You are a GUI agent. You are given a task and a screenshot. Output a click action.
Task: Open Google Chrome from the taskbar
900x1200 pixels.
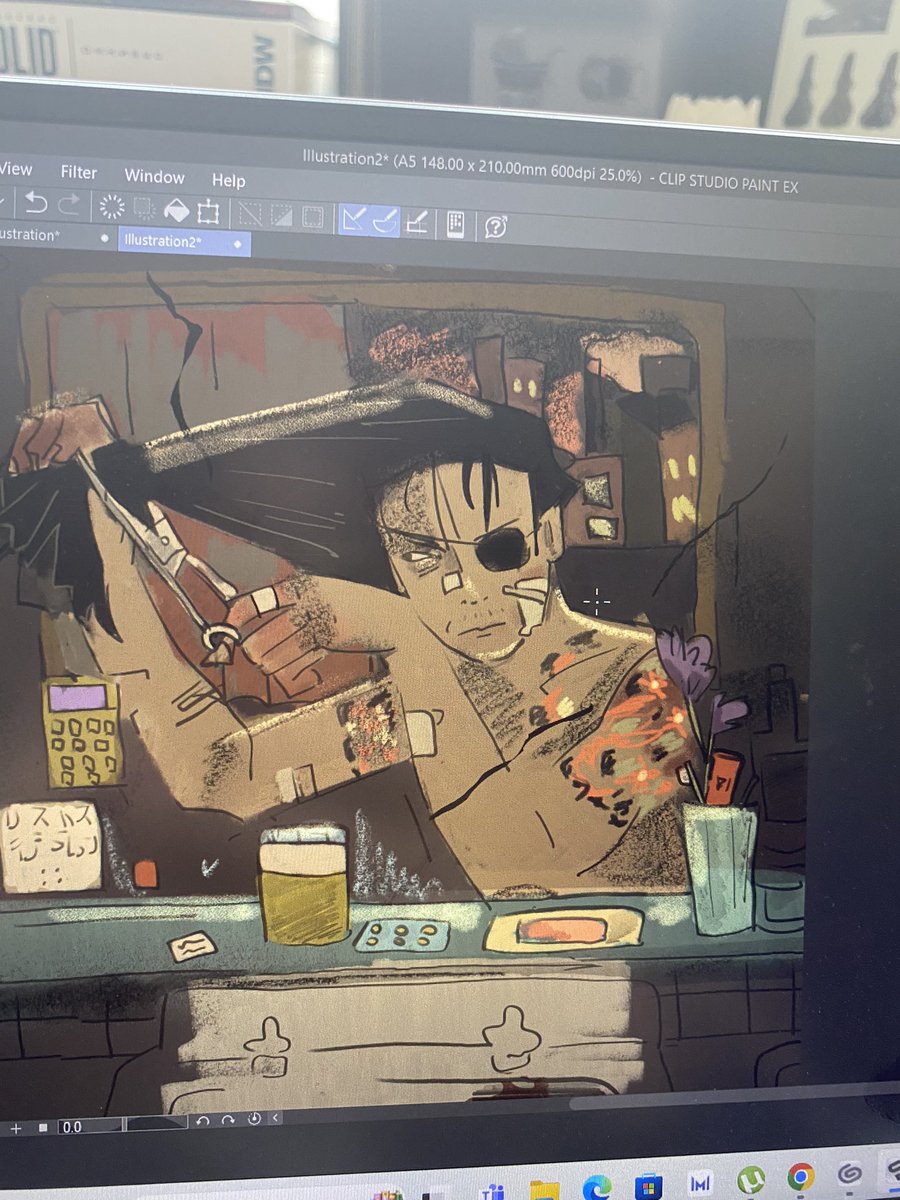coord(800,1177)
